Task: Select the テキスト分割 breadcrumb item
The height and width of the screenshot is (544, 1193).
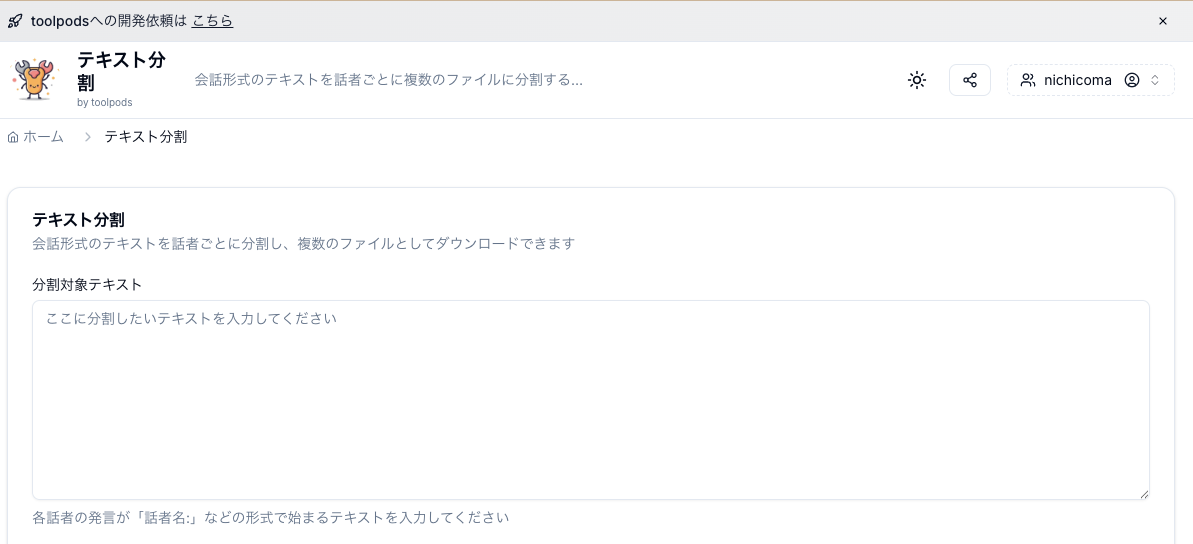Action: click(145, 137)
